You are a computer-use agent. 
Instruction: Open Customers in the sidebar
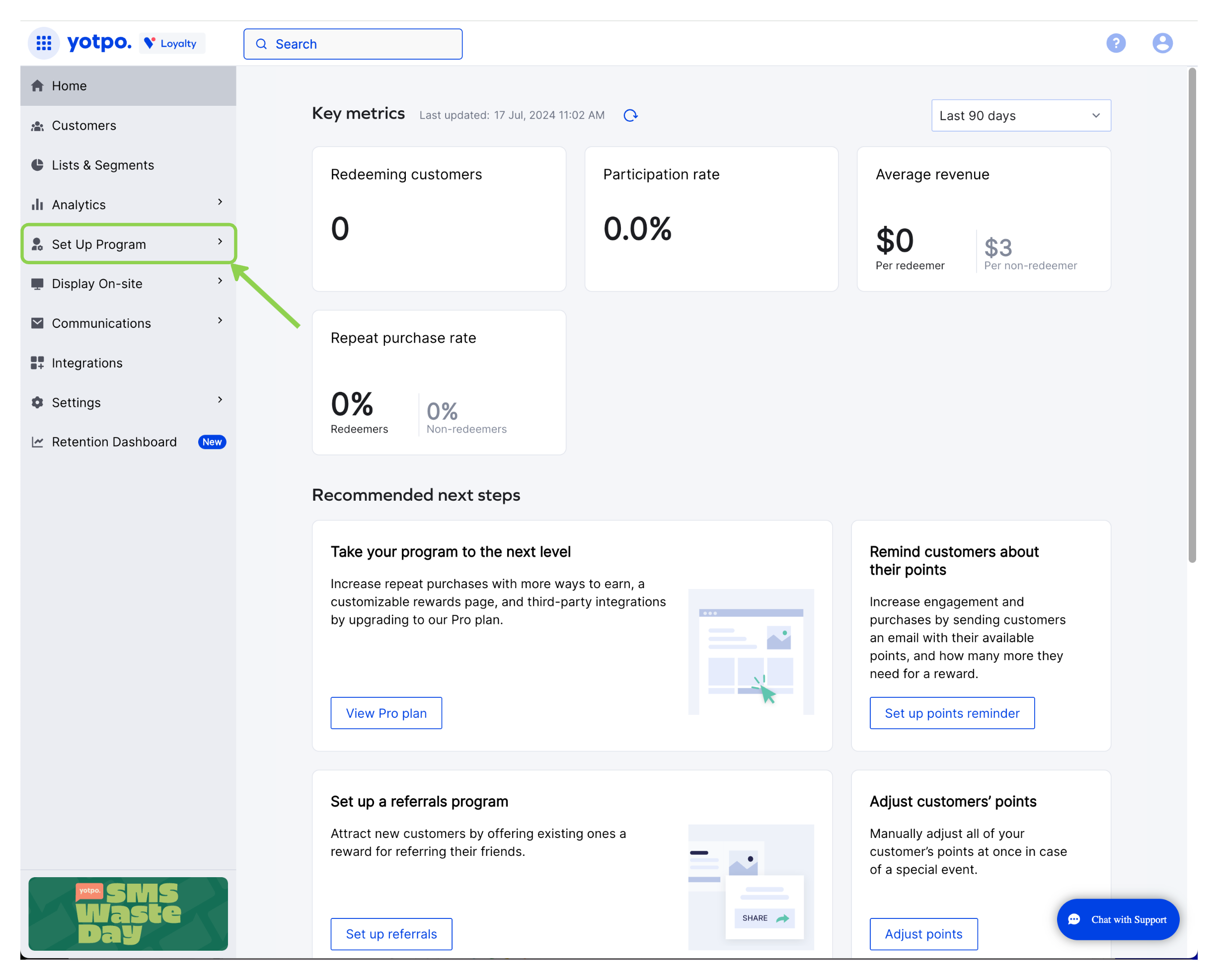(x=128, y=125)
